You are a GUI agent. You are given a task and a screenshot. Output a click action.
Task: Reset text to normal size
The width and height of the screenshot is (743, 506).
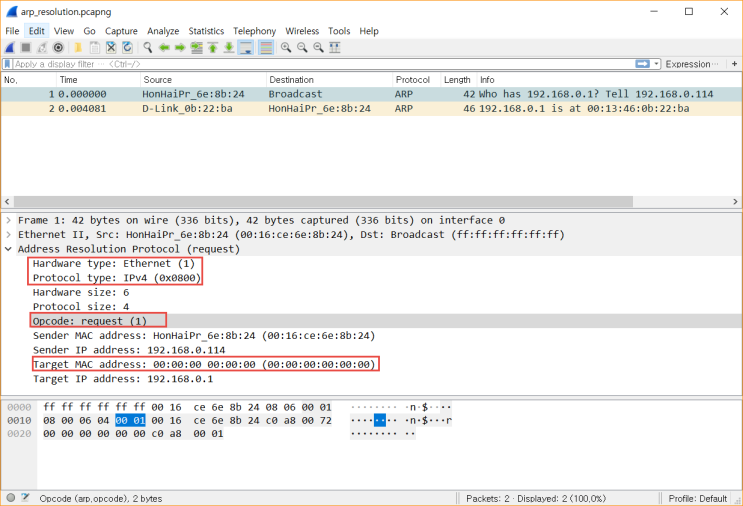click(318, 47)
